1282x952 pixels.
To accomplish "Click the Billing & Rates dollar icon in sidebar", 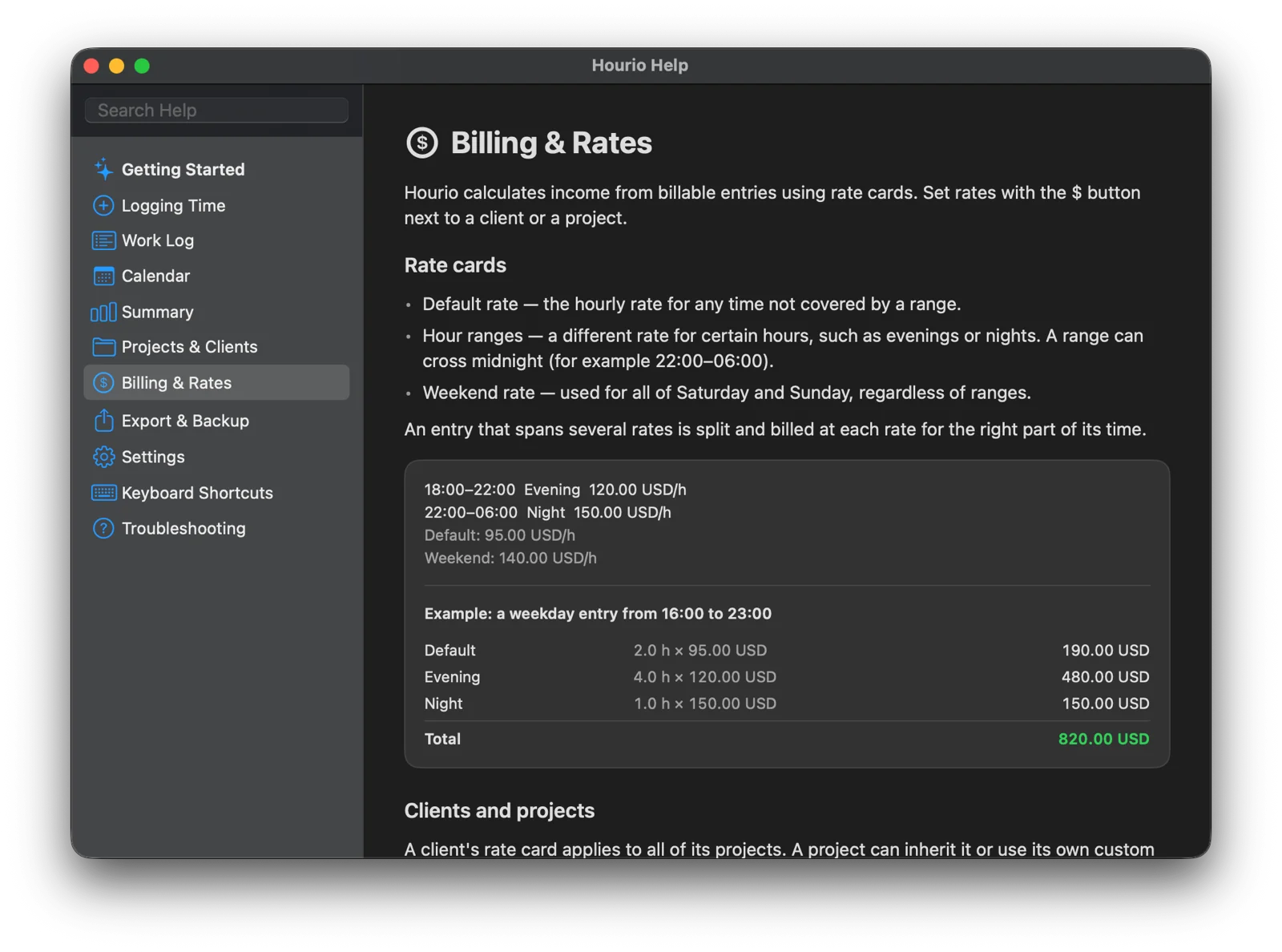I will click(103, 383).
